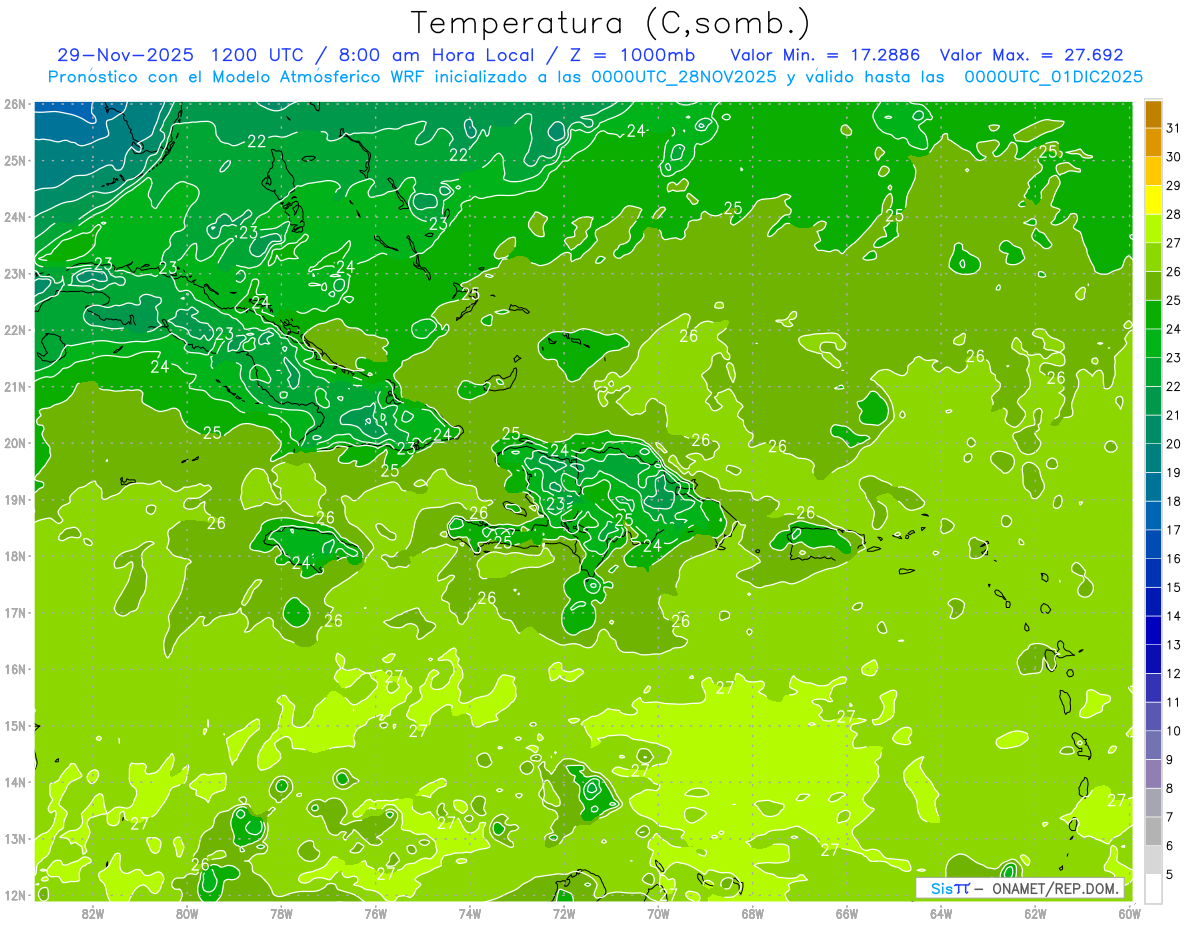The height and width of the screenshot is (927, 1200).
Task: Click the "Valor Max. = 27.692" value
Action: 1031,55
